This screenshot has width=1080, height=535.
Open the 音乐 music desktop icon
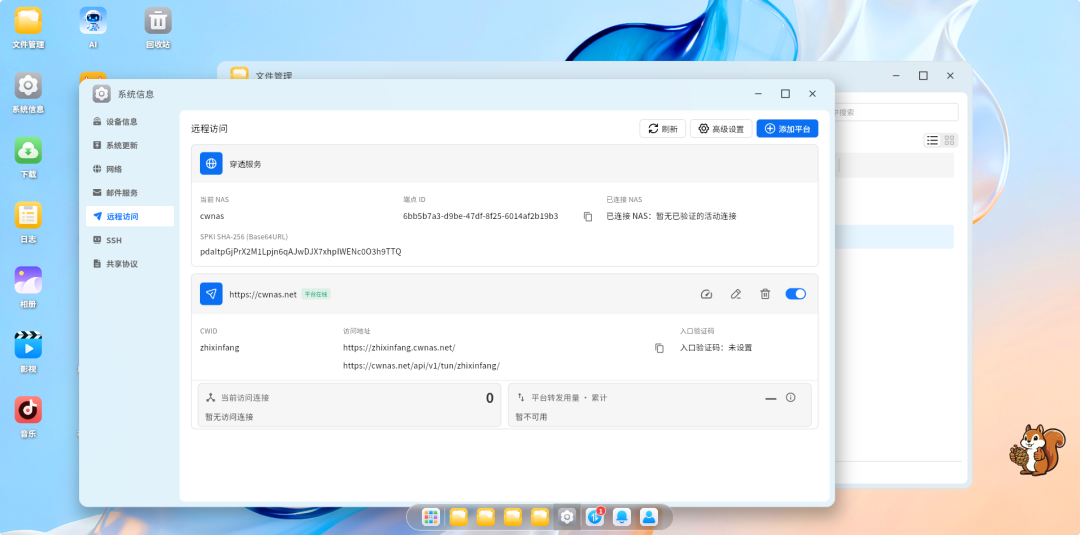[x=28, y=417]
